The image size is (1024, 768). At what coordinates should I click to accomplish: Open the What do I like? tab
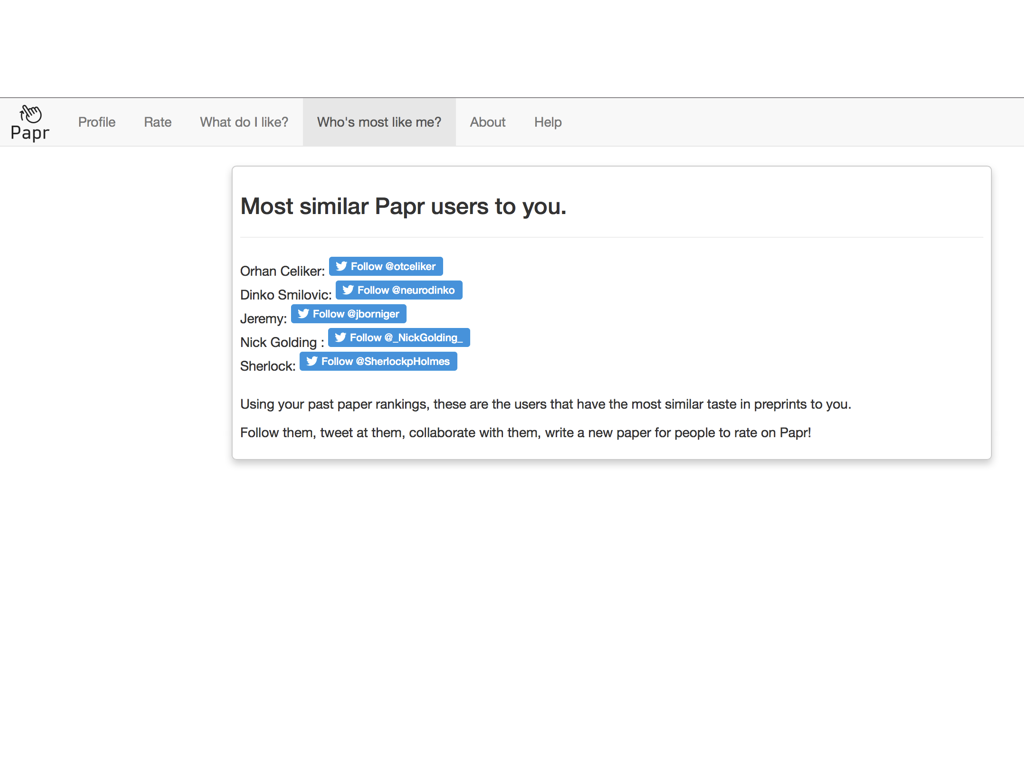click(x=244, y=122)
